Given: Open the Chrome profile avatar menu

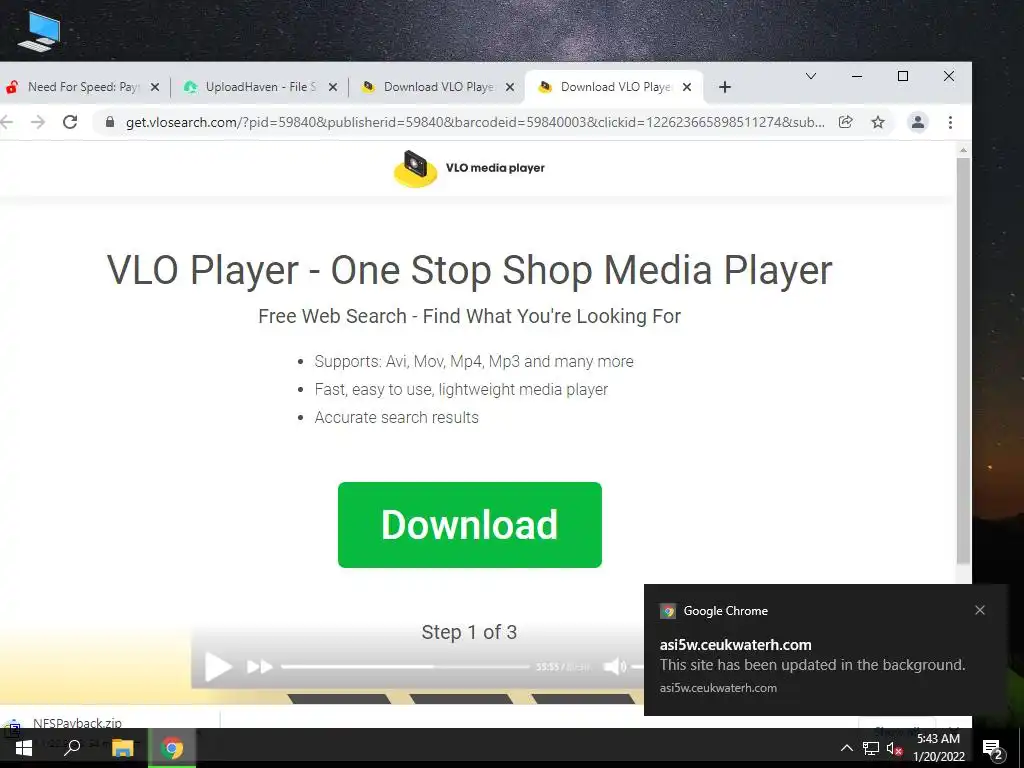Looking at the screenshot, I should point(918,122).
